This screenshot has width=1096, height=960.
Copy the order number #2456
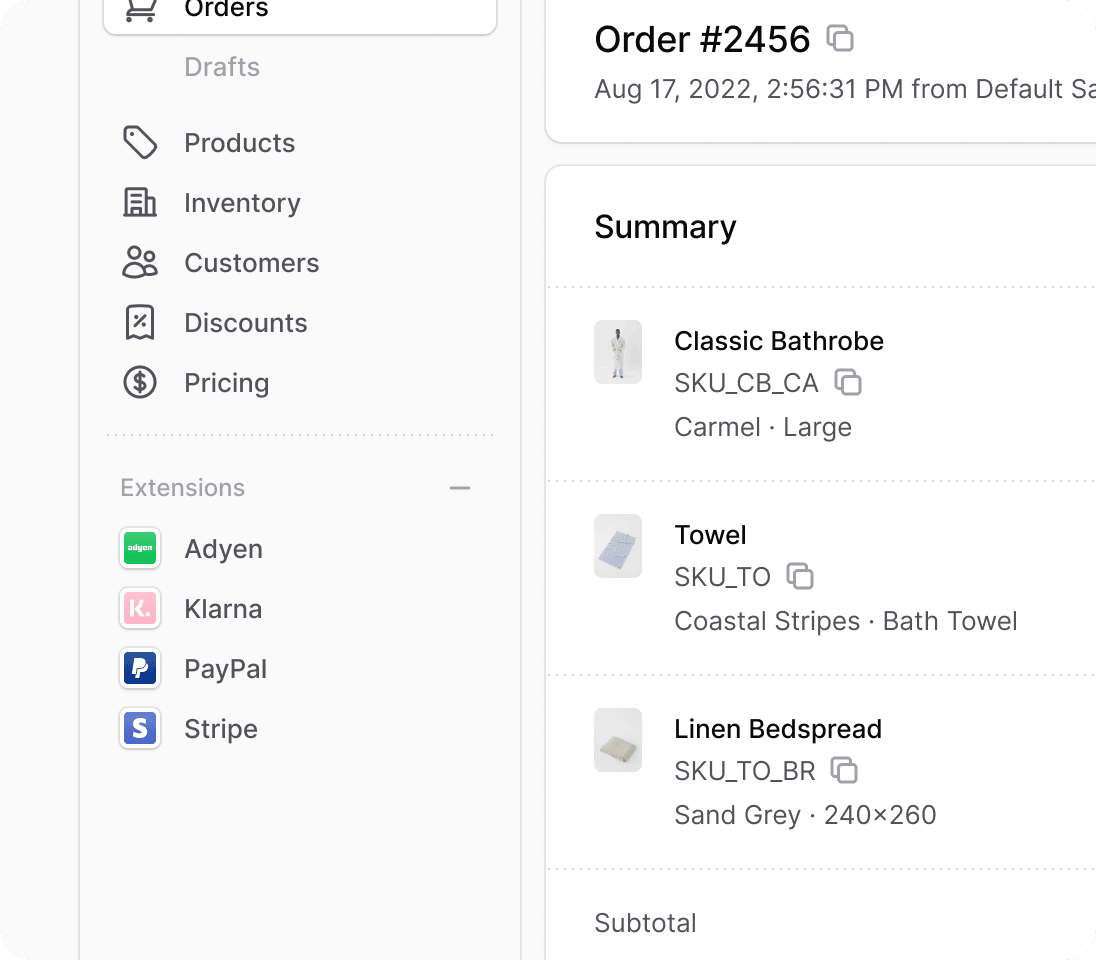[x=840, y=39]
